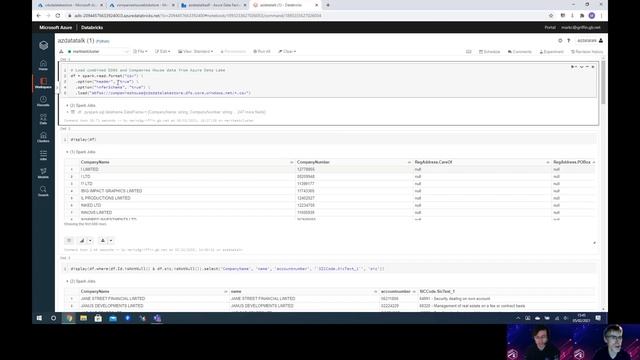Open Microsoft Teams from the taskbar
This screenshot has width=640, height=360.
157,318
